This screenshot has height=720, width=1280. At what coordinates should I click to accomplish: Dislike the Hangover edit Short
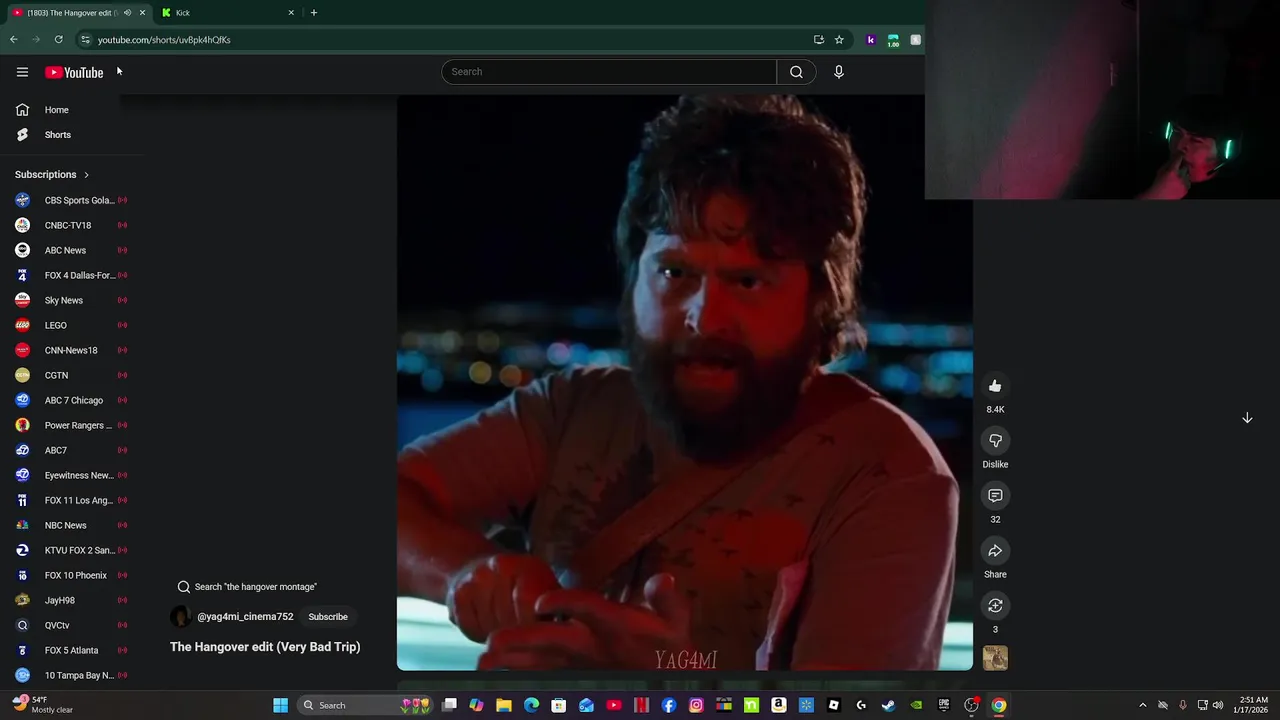tap(995, 441)
